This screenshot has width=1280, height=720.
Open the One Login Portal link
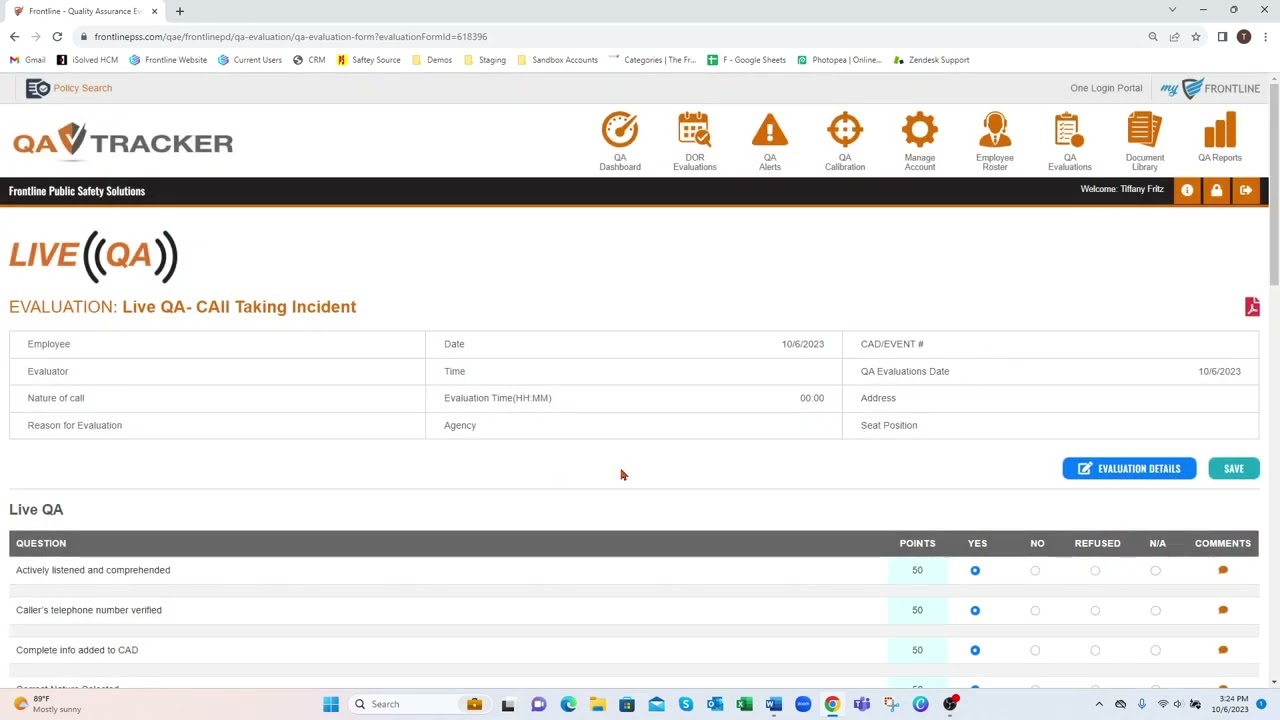pyautogui.click(x=1106, y=88)
